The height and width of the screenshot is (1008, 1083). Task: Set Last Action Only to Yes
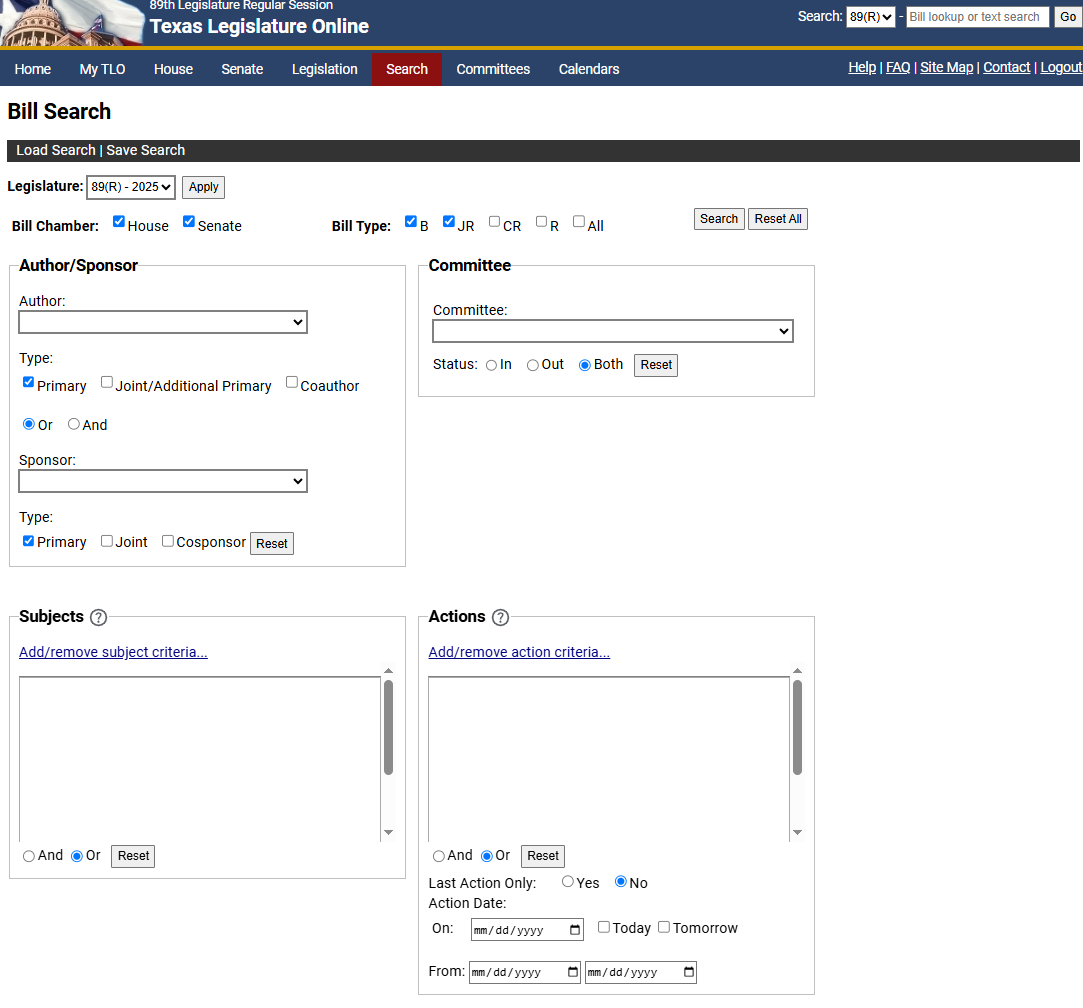[x=566, y=882]
